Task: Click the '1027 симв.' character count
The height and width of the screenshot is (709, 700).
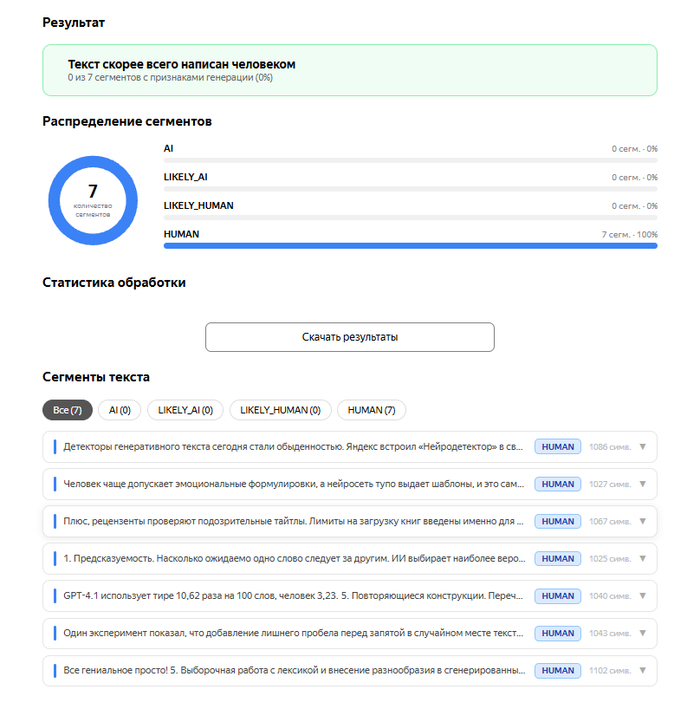Action: click(x=610, y=484)
